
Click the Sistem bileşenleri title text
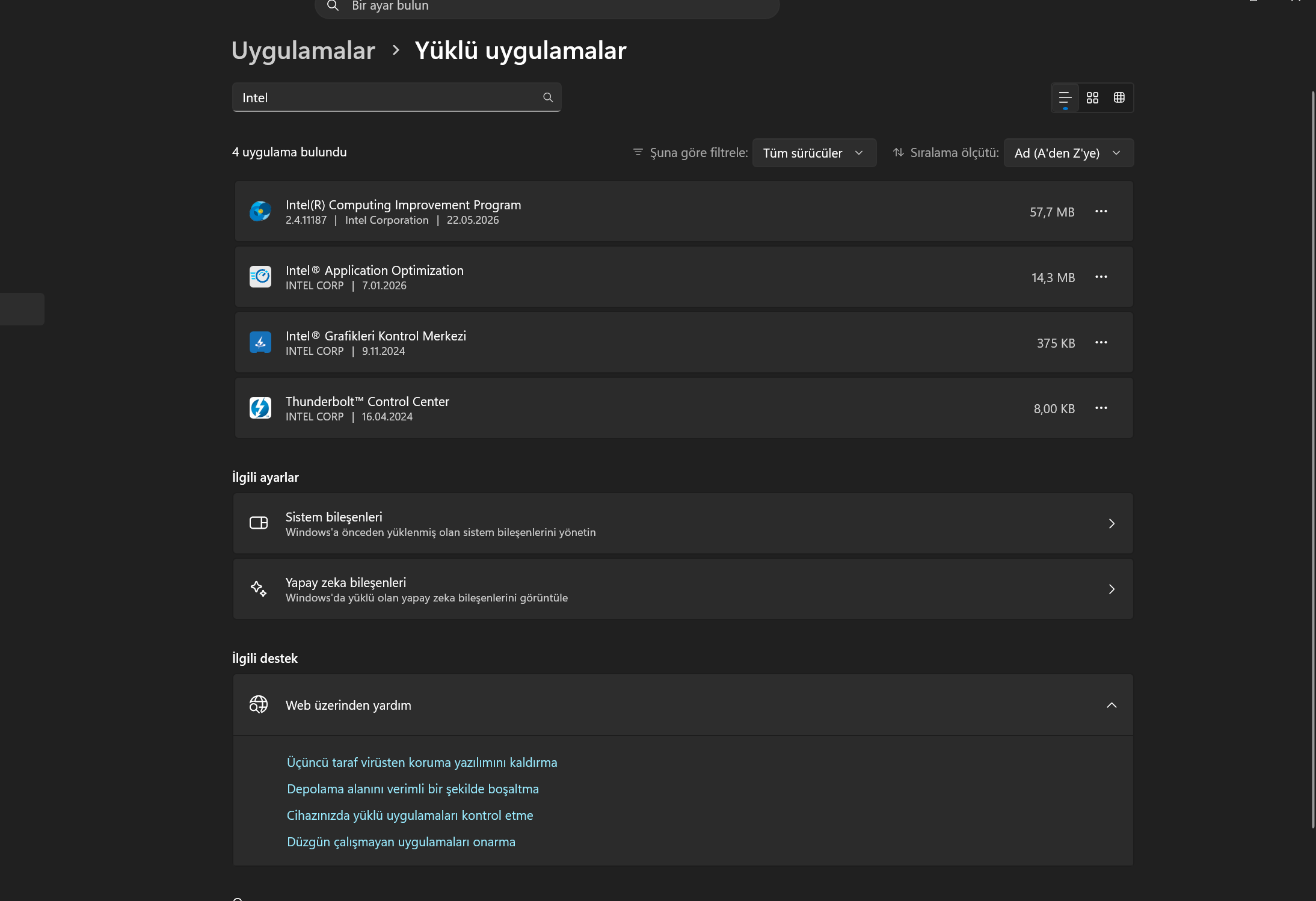(333, 517)
